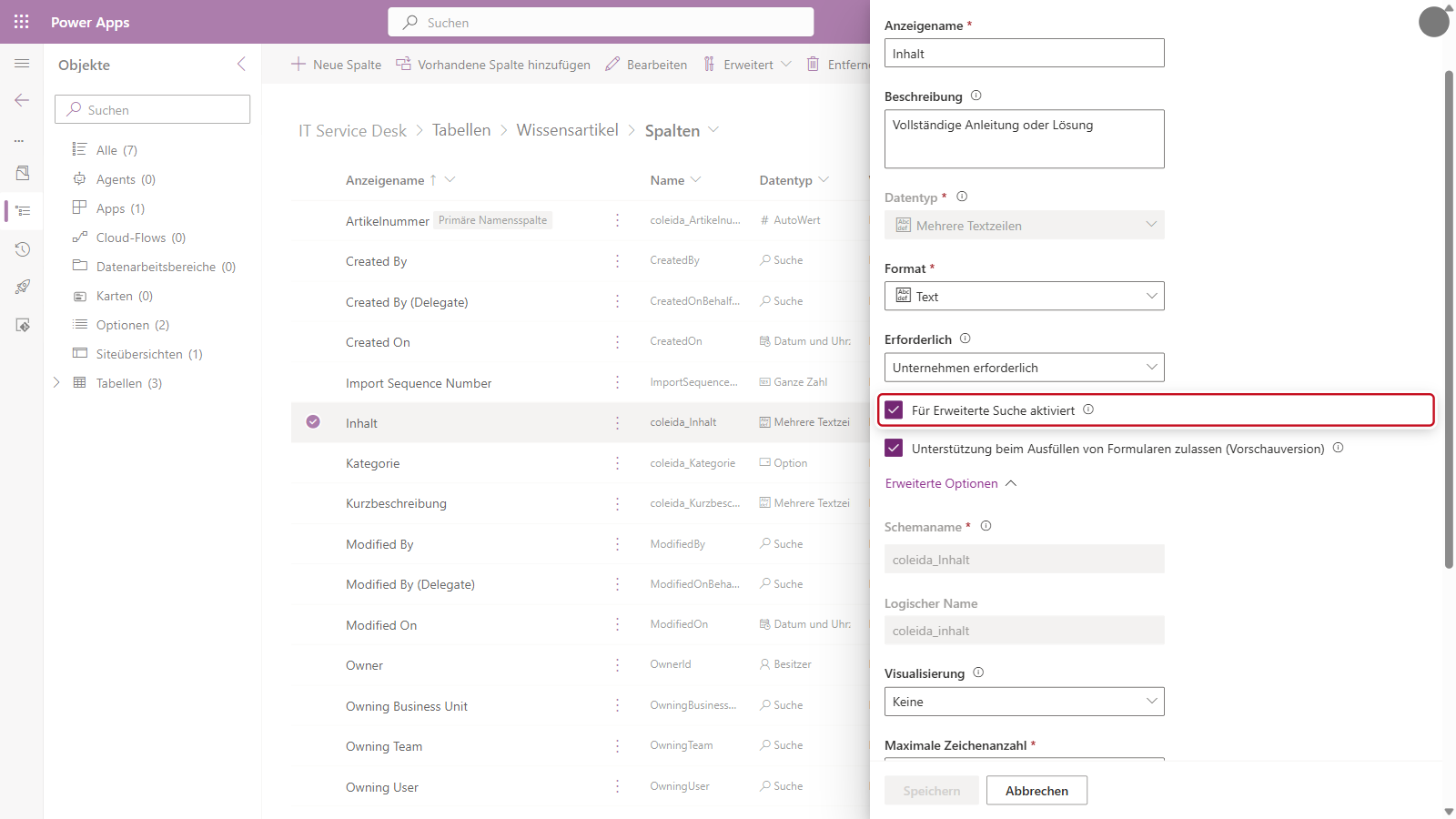Open the app launcher waffle icon

point(22,22)
